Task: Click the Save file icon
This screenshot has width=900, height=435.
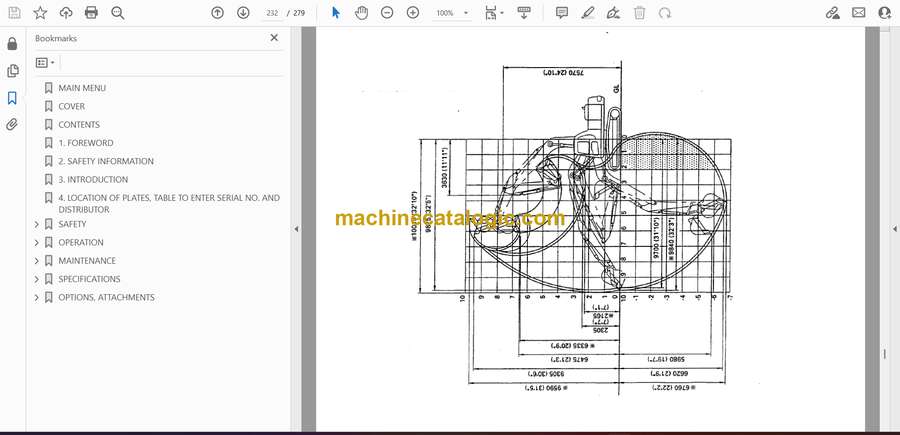Action: tap(14, 13)
